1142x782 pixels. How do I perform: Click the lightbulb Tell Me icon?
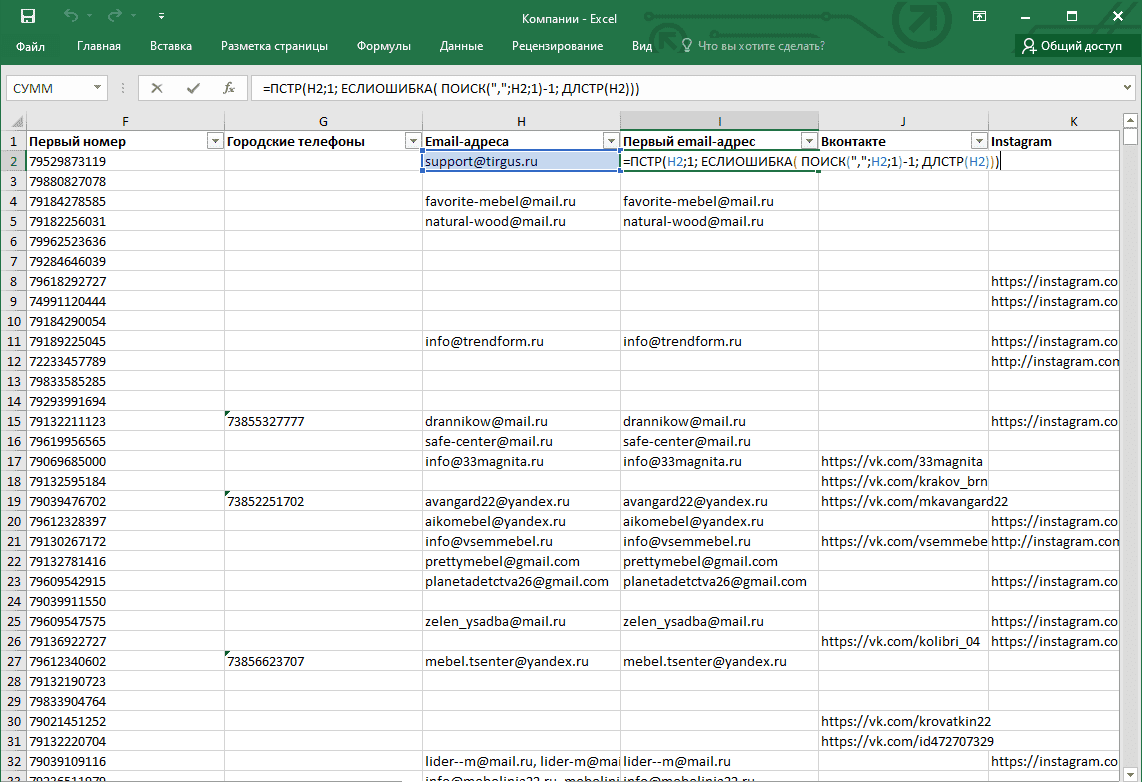(686, 46)
